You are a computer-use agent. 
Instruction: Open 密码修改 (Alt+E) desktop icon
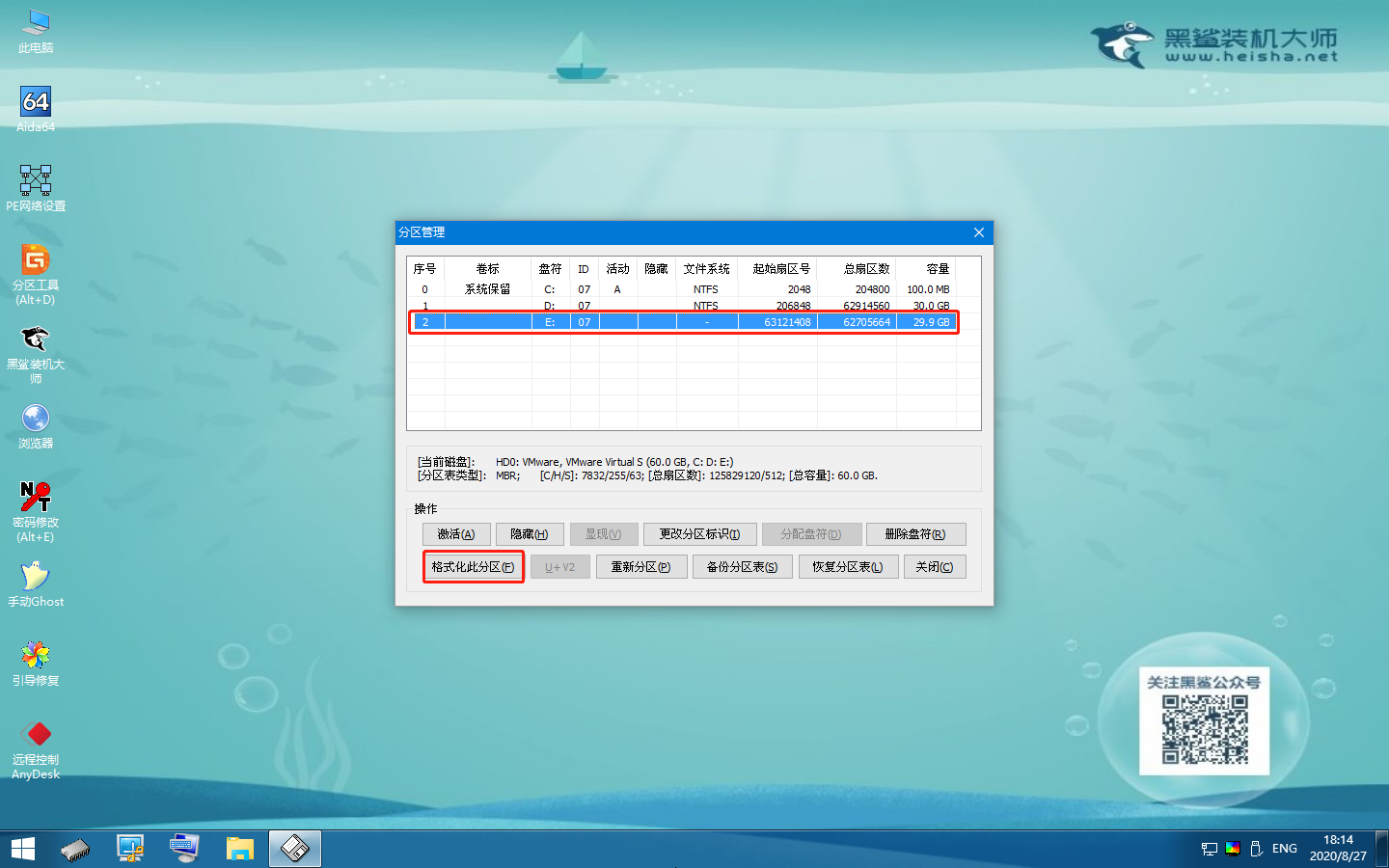pyautogui.click(x=36, y=512)
